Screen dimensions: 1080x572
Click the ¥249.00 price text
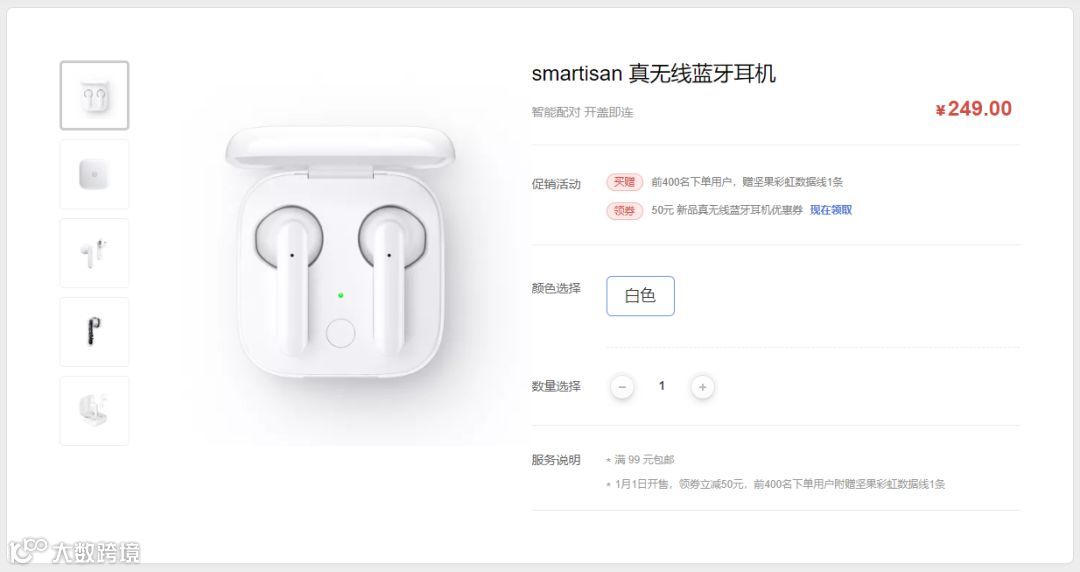click(x=973, y=109)
